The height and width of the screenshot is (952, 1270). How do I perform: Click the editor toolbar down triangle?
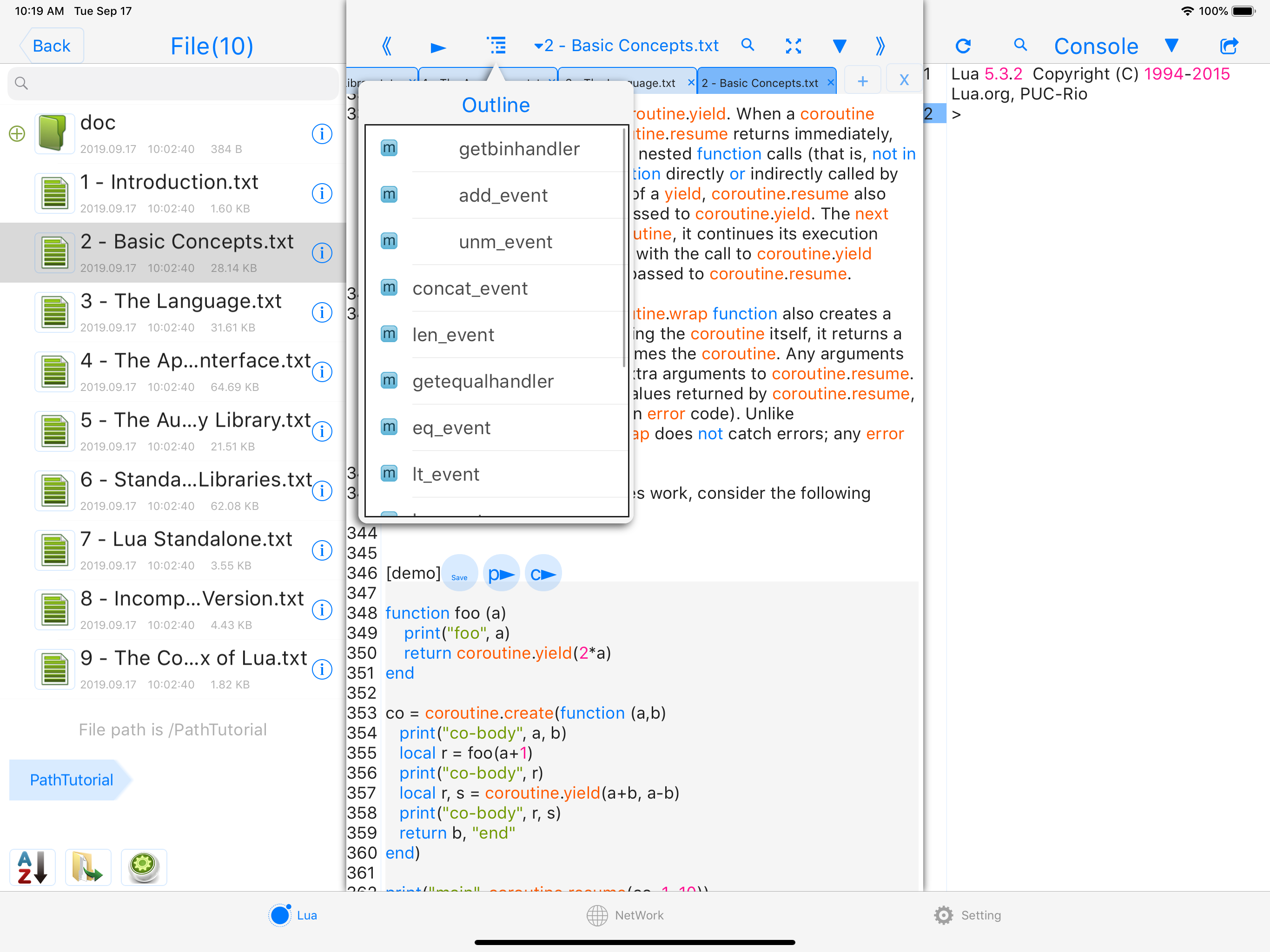[x=839, y=46]
